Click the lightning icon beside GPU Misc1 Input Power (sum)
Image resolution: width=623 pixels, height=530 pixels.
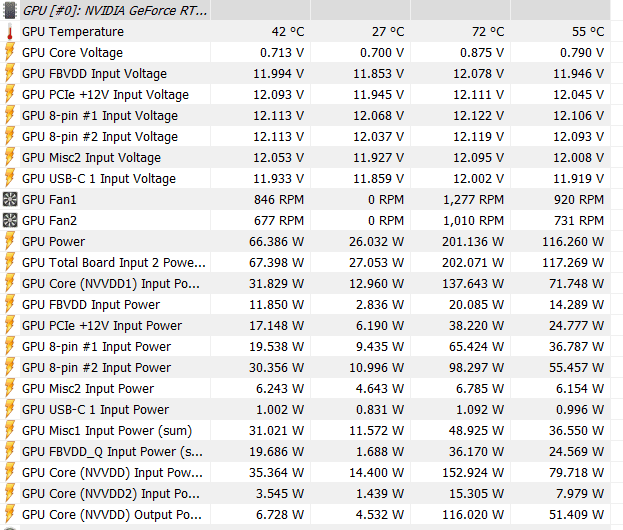click(x=10, y=431)
